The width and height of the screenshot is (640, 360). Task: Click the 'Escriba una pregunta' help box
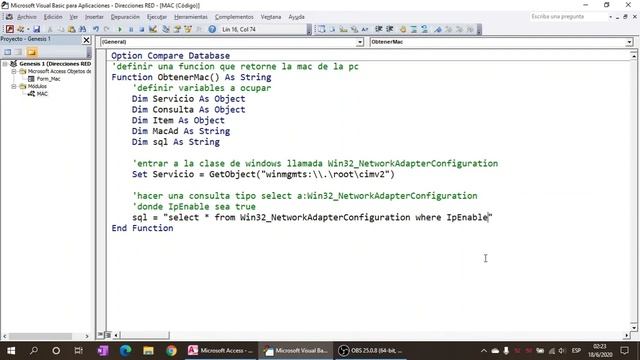point(569,17)
